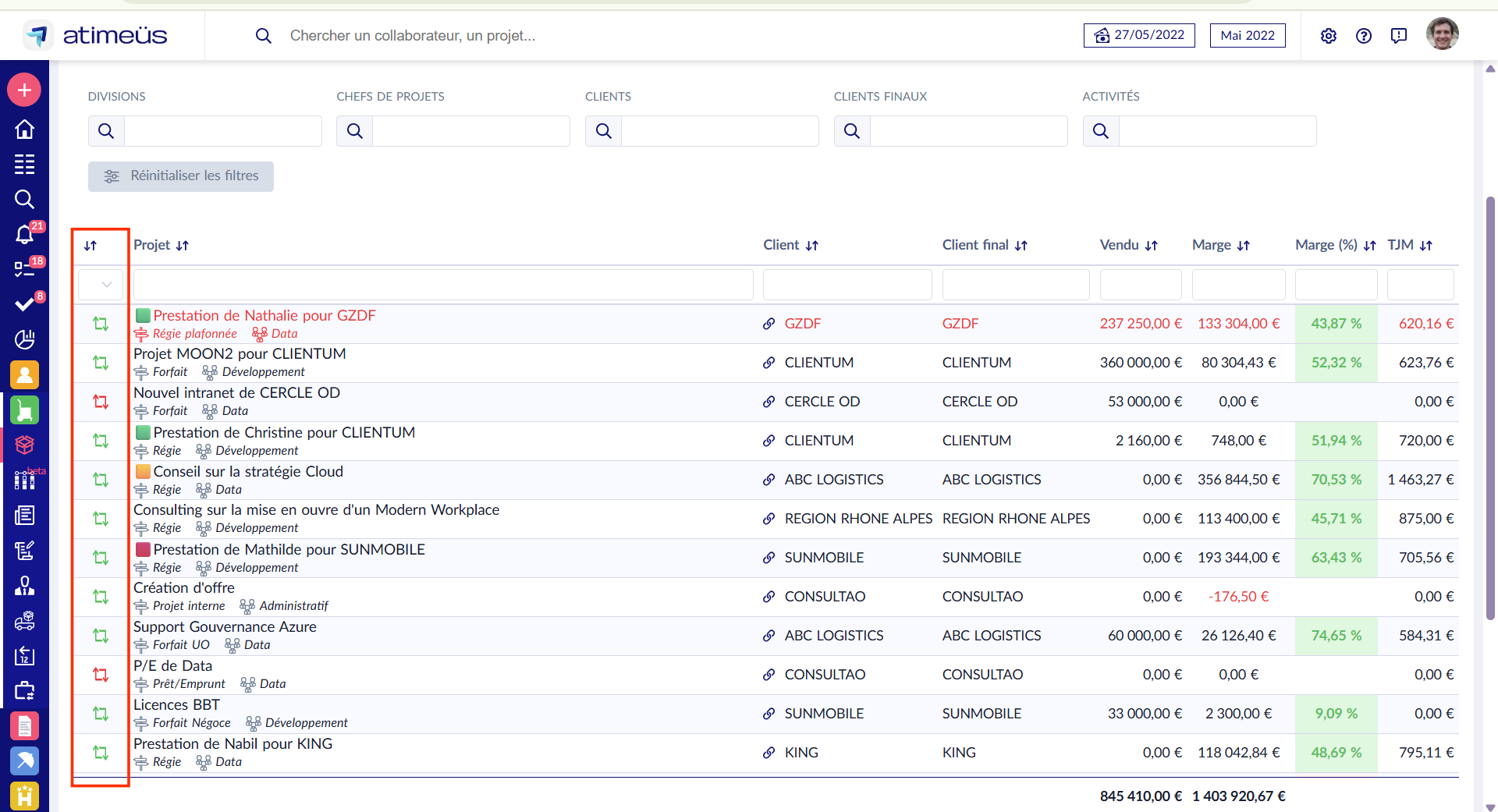The image size is (1498, 812).
Task: Open Licences BBT project
Action: pyautogui.click(x=177, y=704)
